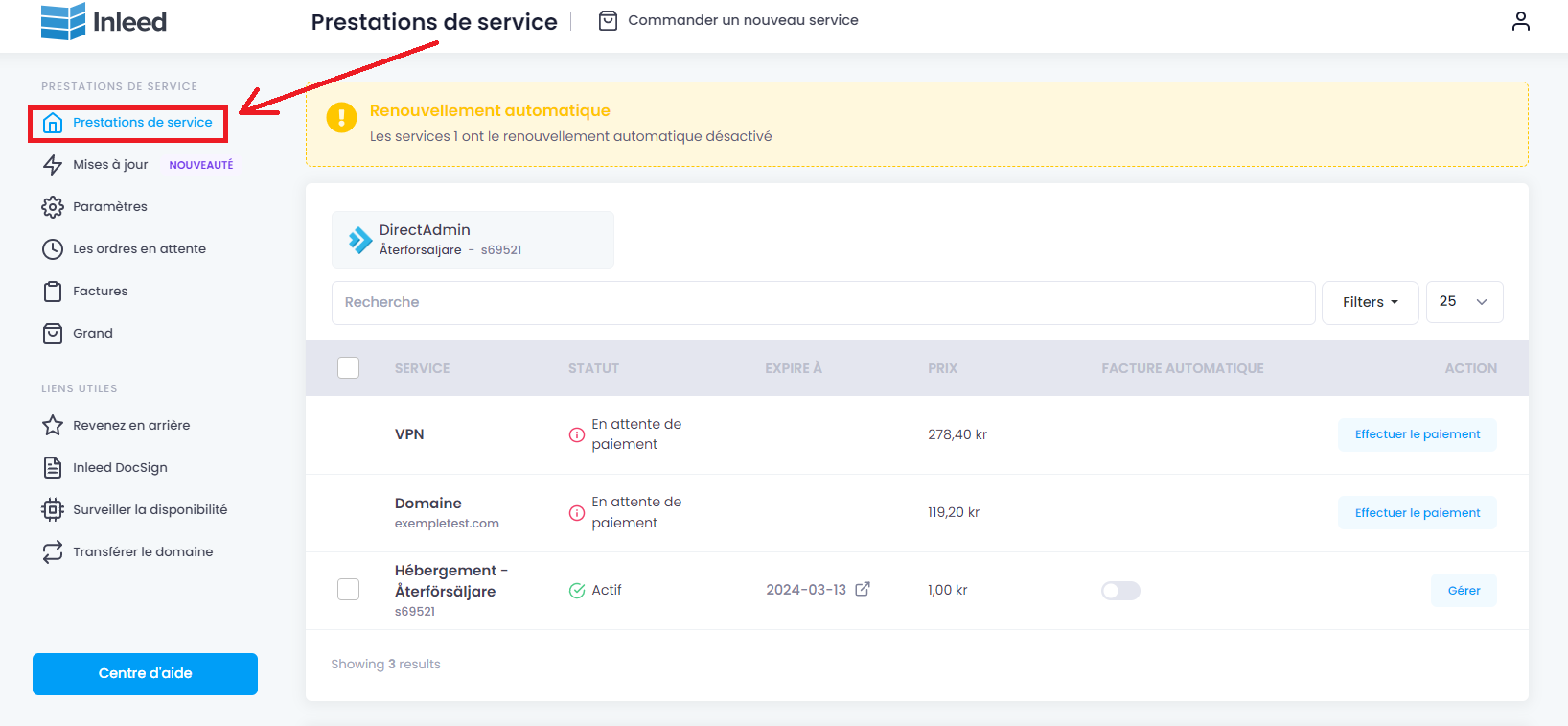Click the VPN service name

pos(409,434)
